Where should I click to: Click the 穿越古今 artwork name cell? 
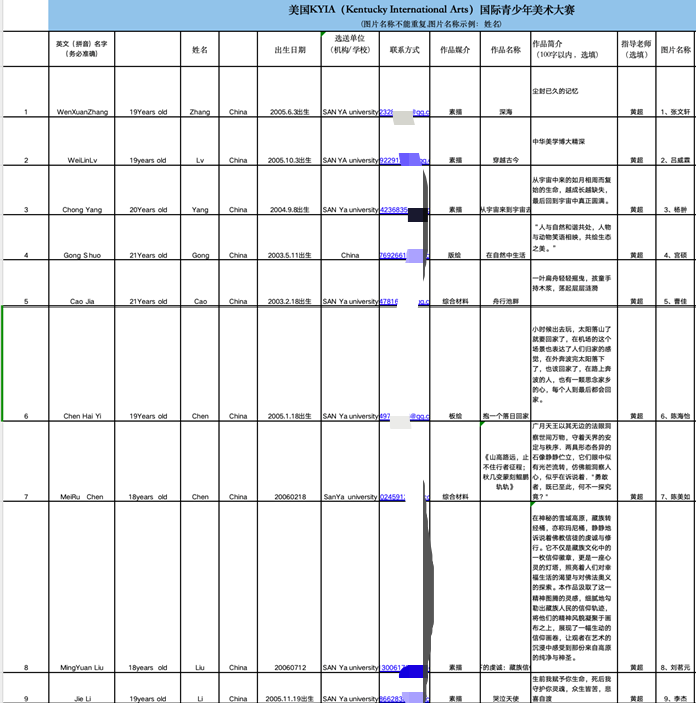click(505, 160)
